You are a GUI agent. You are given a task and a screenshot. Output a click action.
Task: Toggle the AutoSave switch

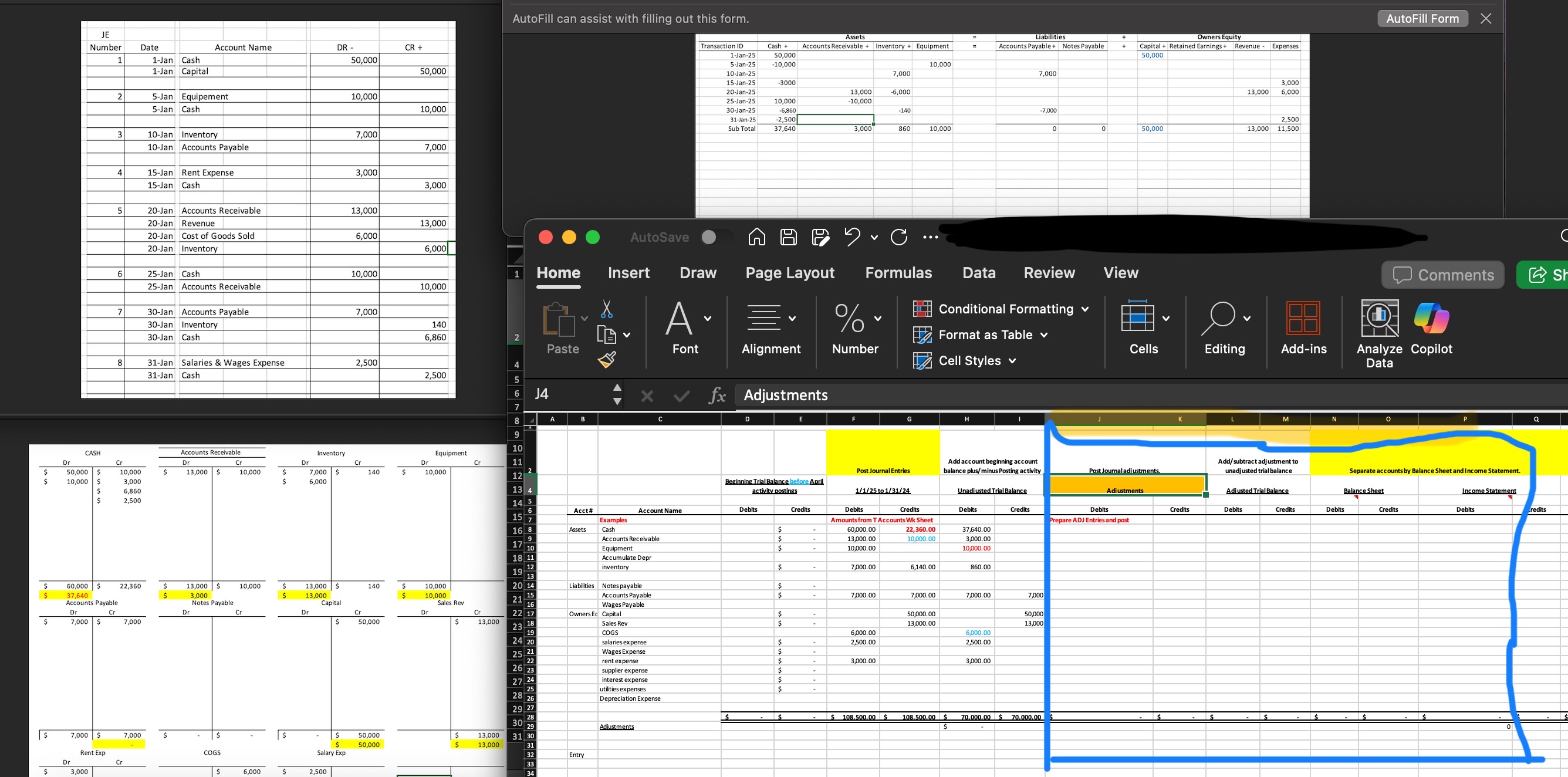pyautogui.click(x=715, y=237)
